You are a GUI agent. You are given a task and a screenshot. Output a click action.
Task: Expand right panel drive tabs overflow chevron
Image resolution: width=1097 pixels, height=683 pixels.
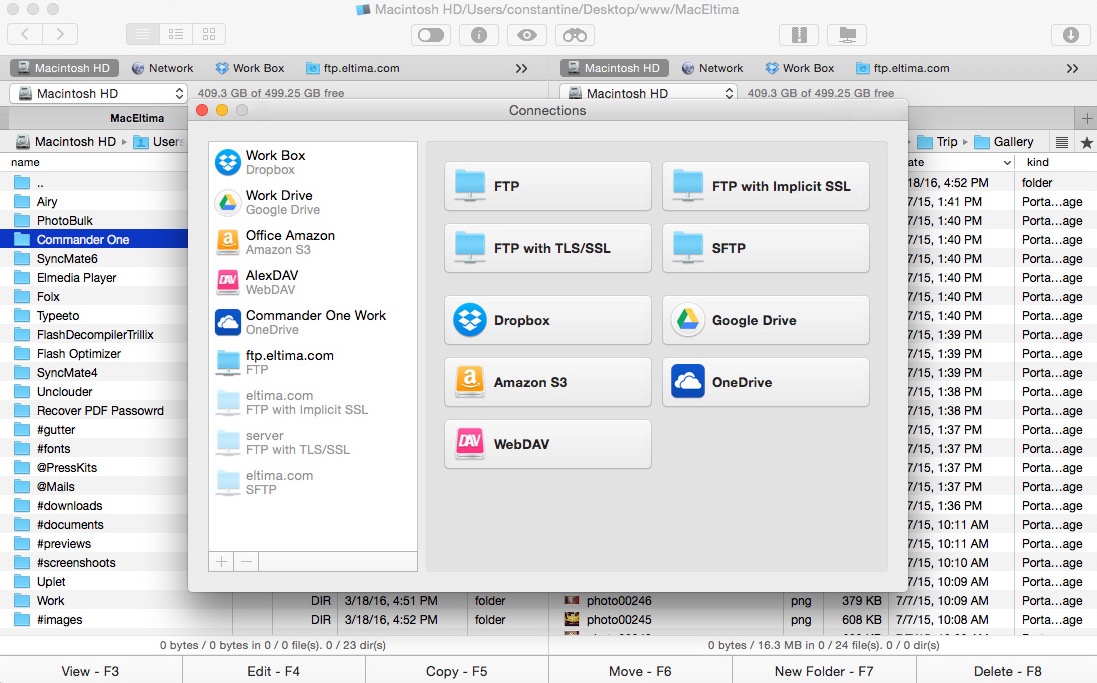coord(1072,69)
